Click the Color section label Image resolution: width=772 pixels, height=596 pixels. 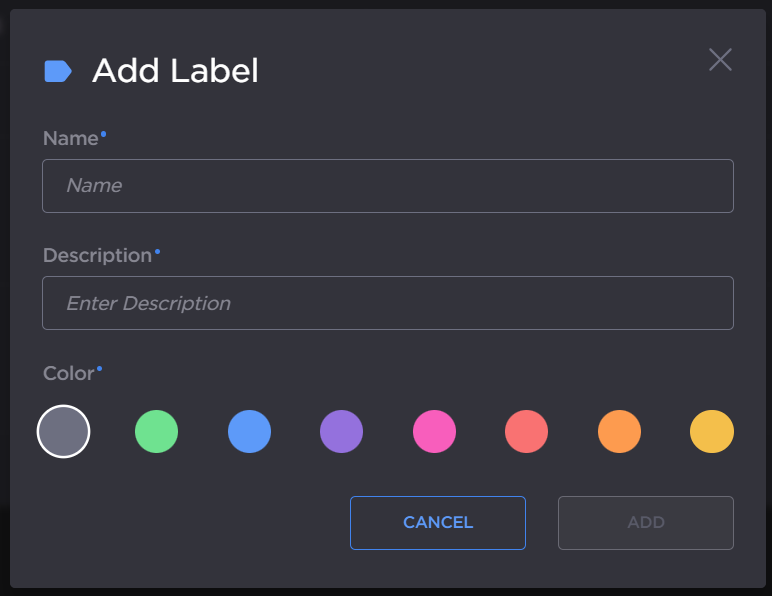coord(68,374)
